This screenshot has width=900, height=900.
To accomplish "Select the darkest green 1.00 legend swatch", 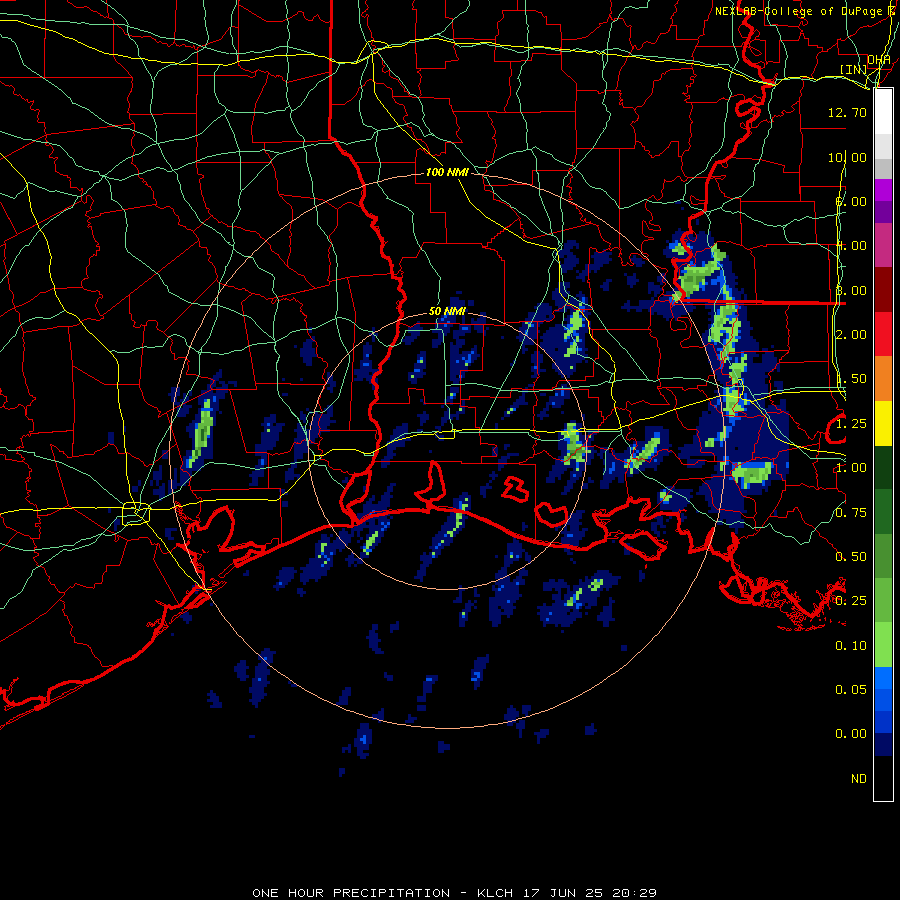I will pyautogui.click(x=883, y=467).
